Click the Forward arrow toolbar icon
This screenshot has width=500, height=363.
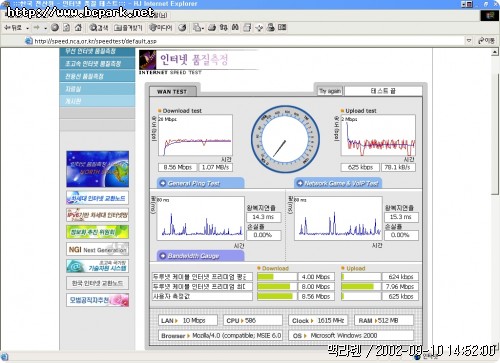click(x=37, y=28)
